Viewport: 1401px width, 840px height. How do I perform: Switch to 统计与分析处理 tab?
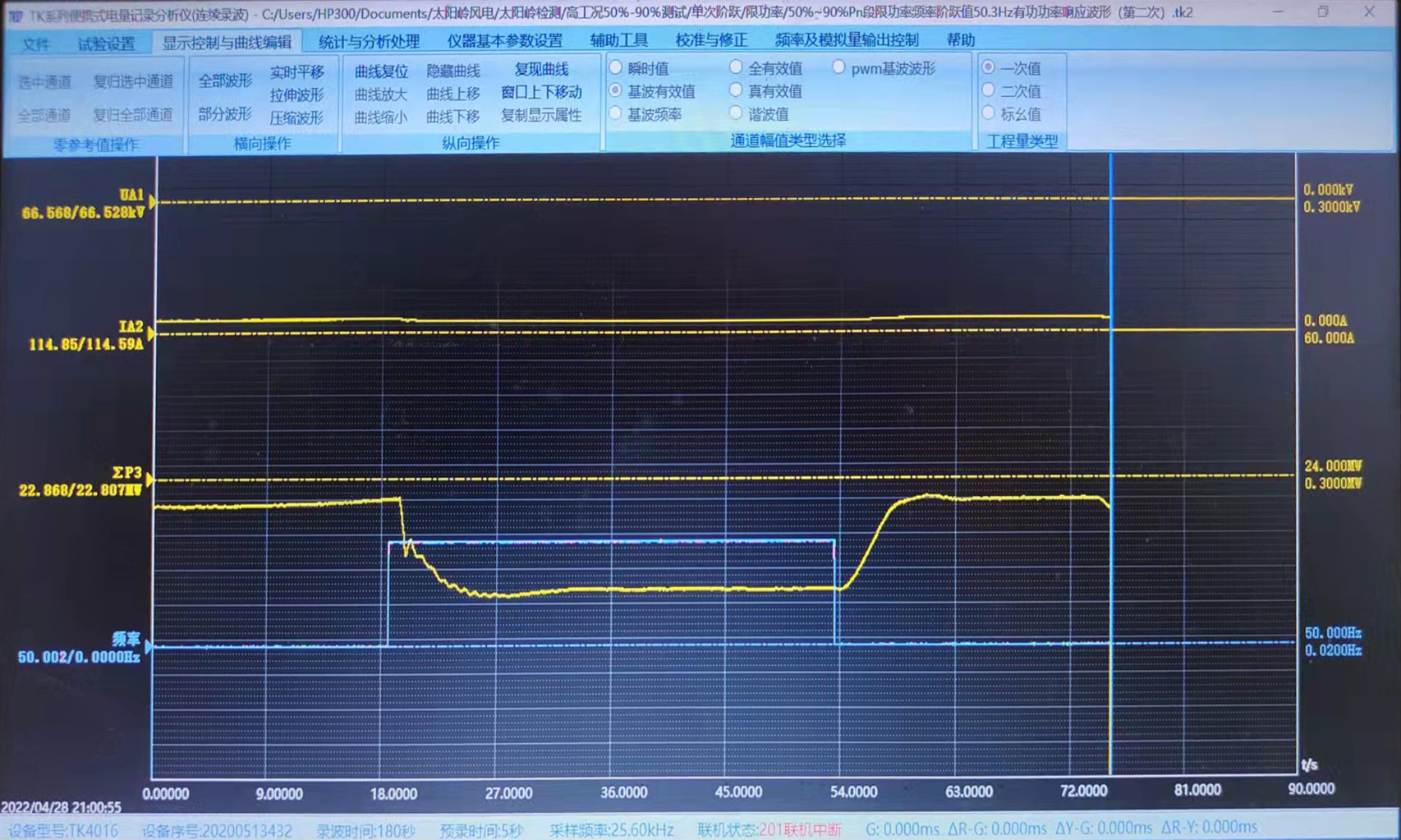(369, 41)
